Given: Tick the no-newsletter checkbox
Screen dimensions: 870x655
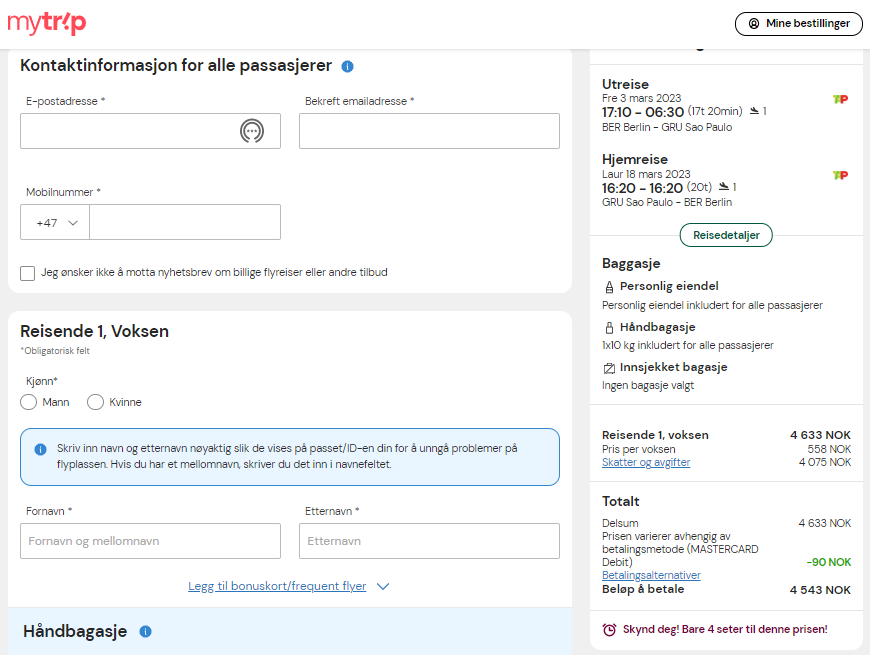Looking at the screenshot, I should click(27, 273).
